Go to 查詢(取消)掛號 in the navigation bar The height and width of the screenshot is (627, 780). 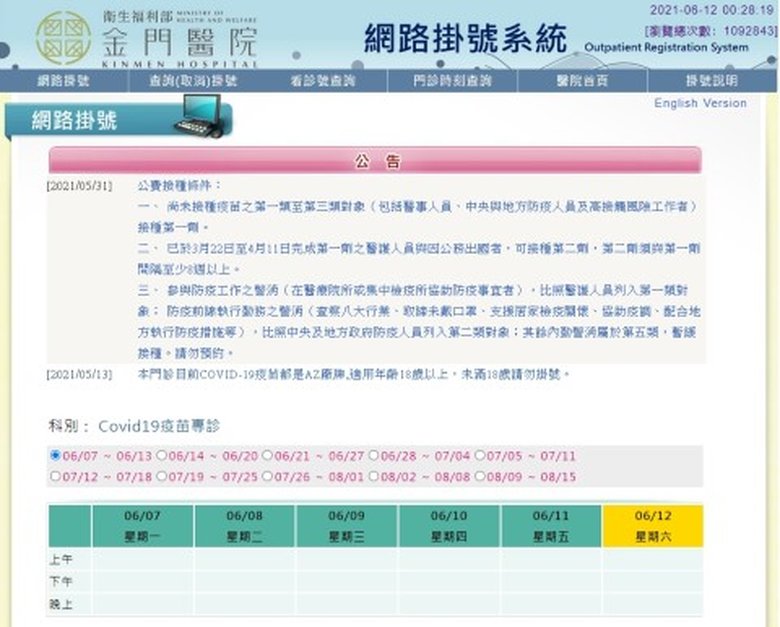tap(193, 81)
